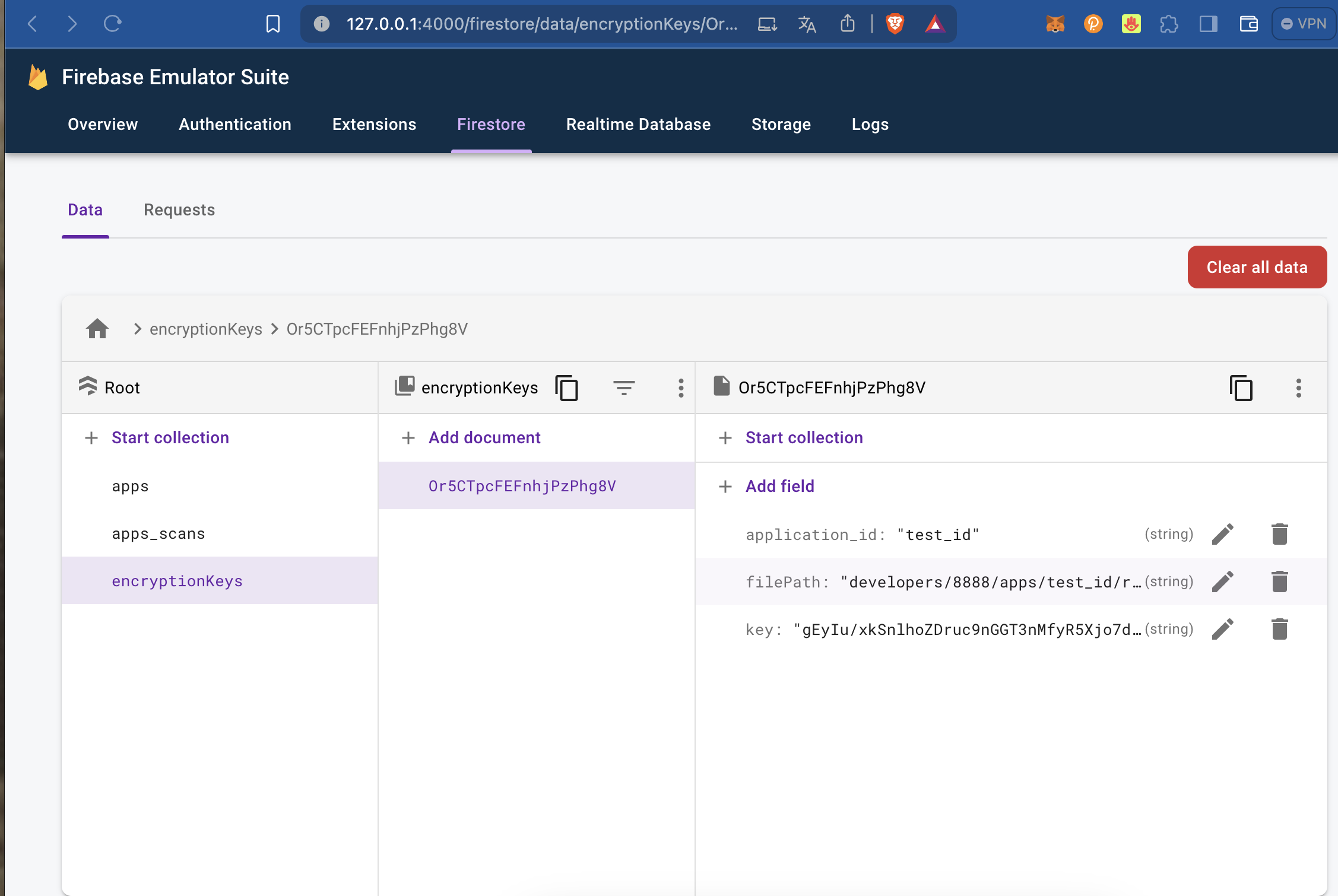Image resolution: width=1338 pixels, height=896 pixels.
Task: Delete the filePath field
Action: (1279, 581)
